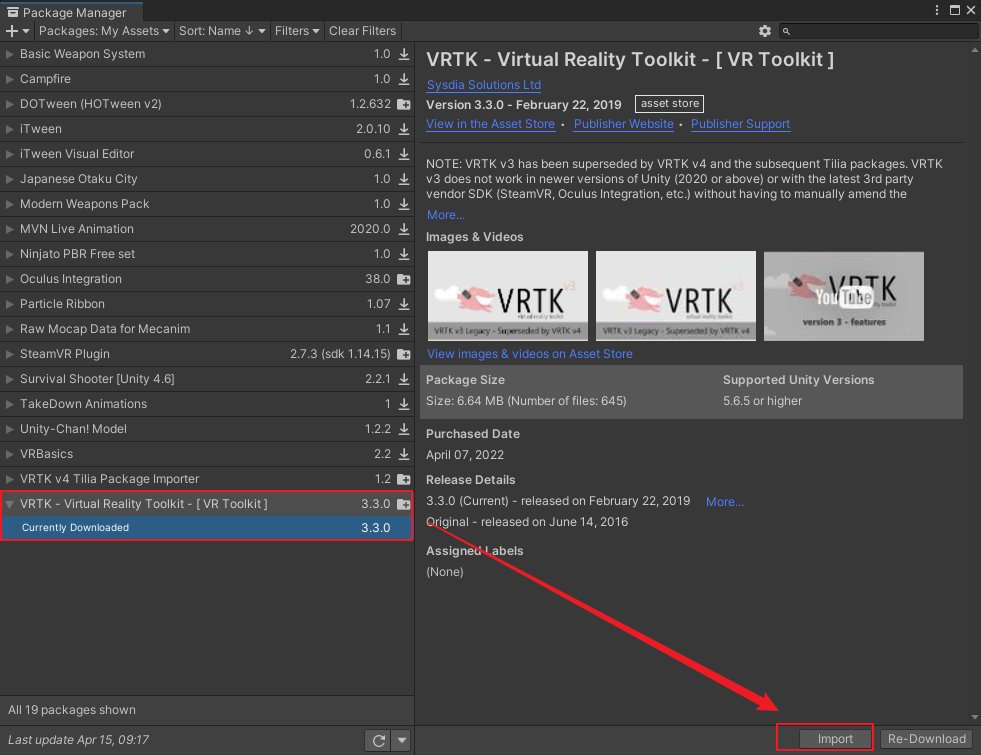Viewport: 981px width, 755px height.
Task: Click download icon next to Modern Weapons Pack
Action: [x=404, y=205]
